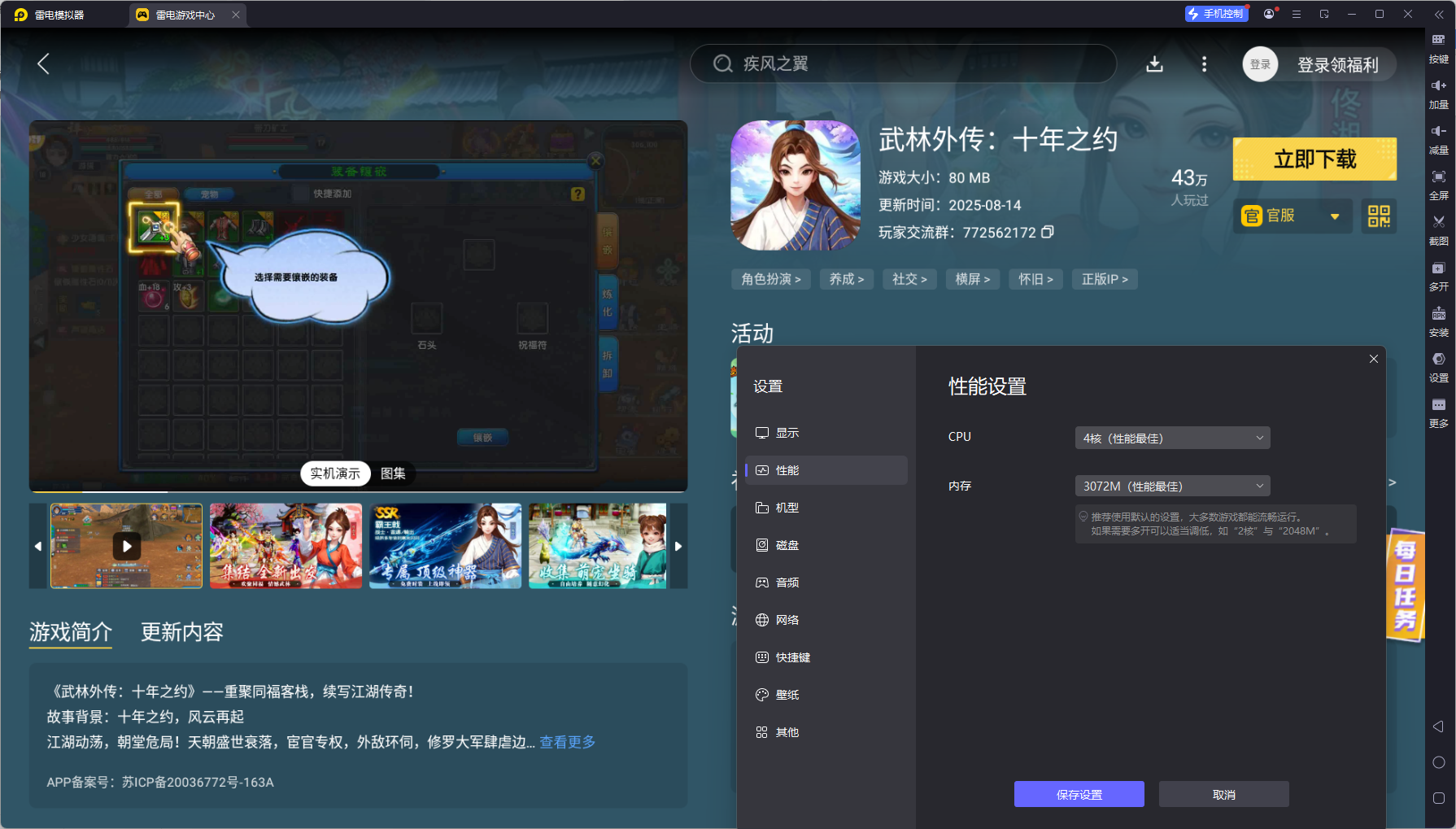Viewport: 1456px width, 829px height.
Task: Show 更多 sidebar tools
Action: click(1438, 412)
